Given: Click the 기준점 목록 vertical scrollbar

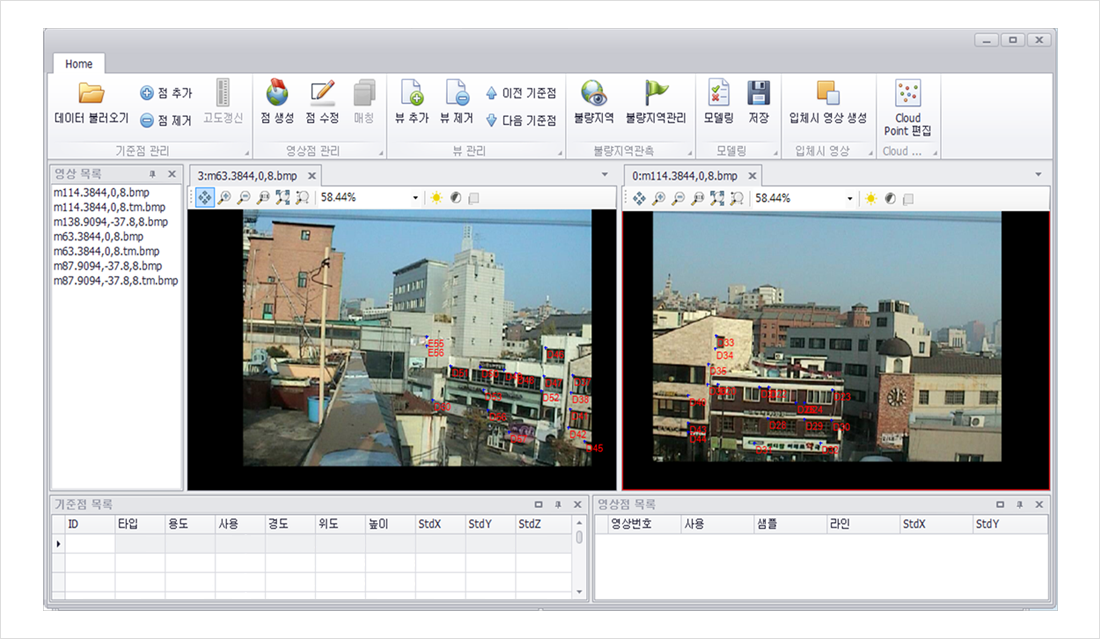Looking at the screenshot, I should pos(579,557).
